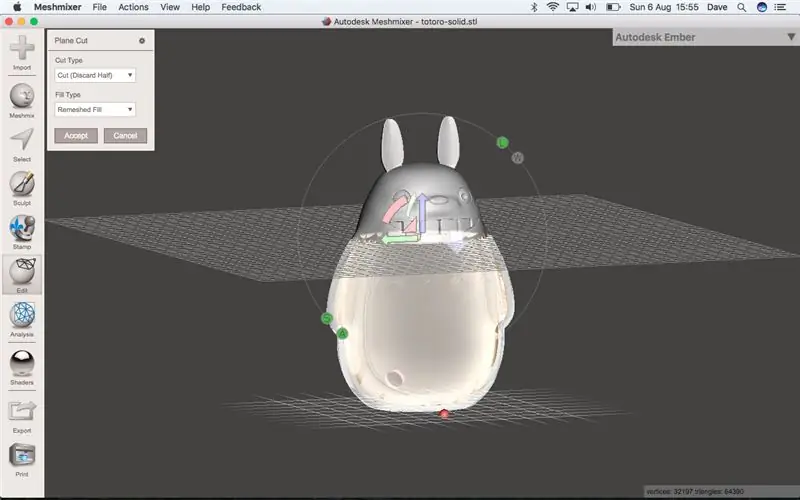Open the Apple menu
The image size is (800, 500).
click(x=17, y=7)
